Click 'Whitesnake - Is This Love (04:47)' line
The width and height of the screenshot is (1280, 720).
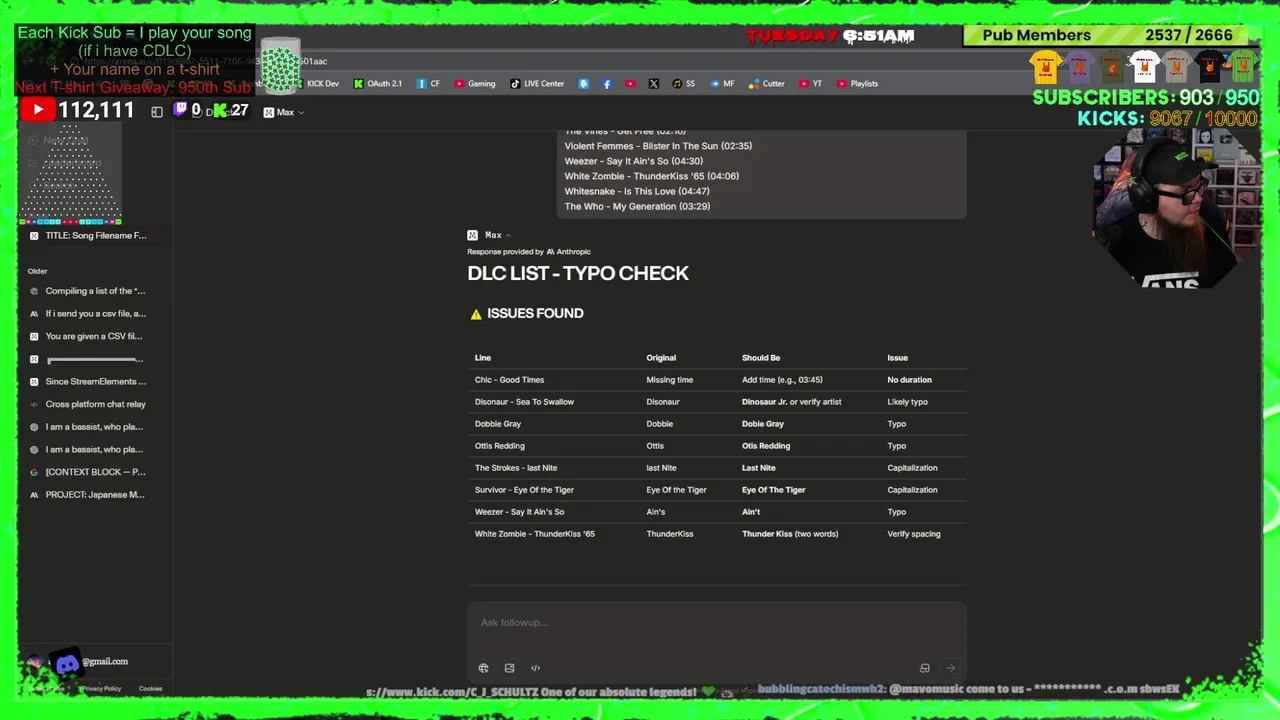(x=637, y=191)
